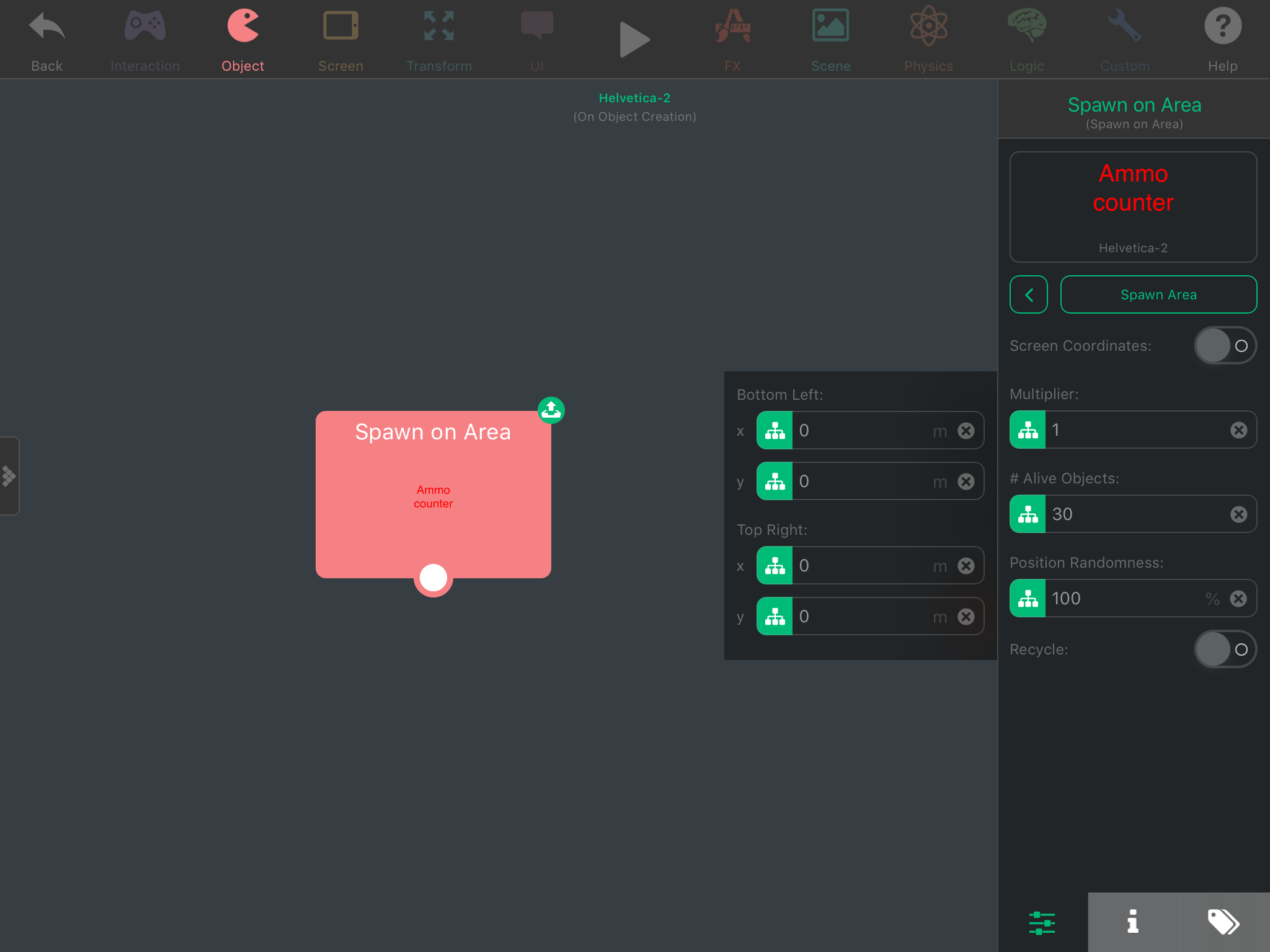Clear the Alive Objects value 30

coord(1238,514)
